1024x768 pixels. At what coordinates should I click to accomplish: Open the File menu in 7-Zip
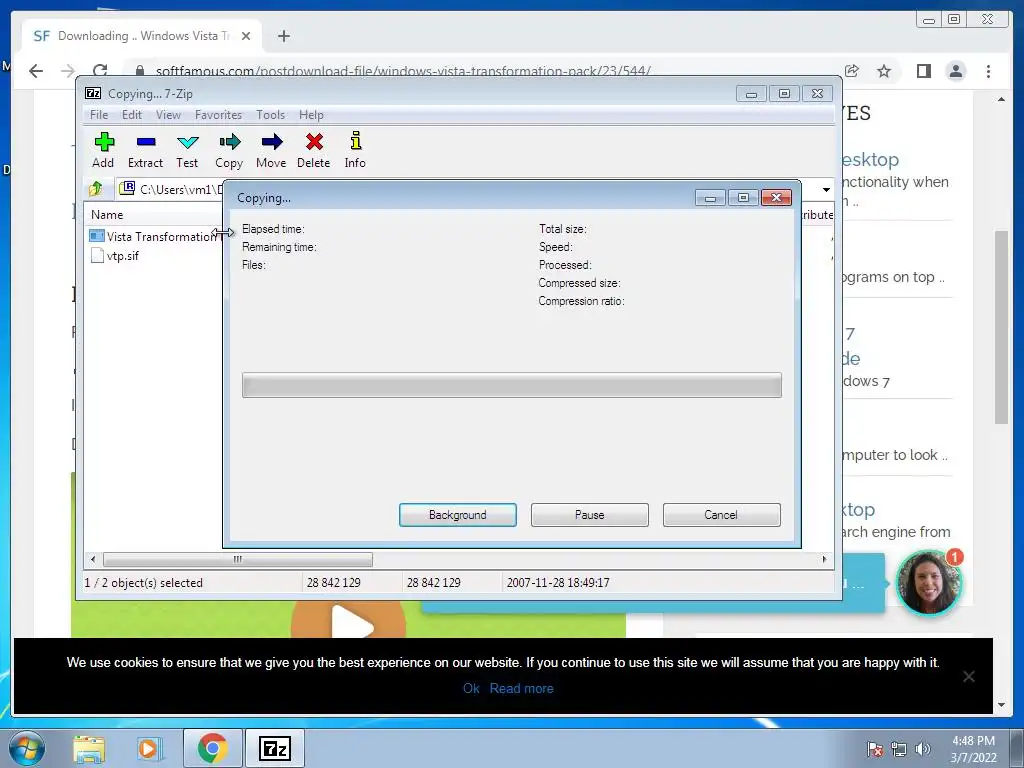point(99,115)
